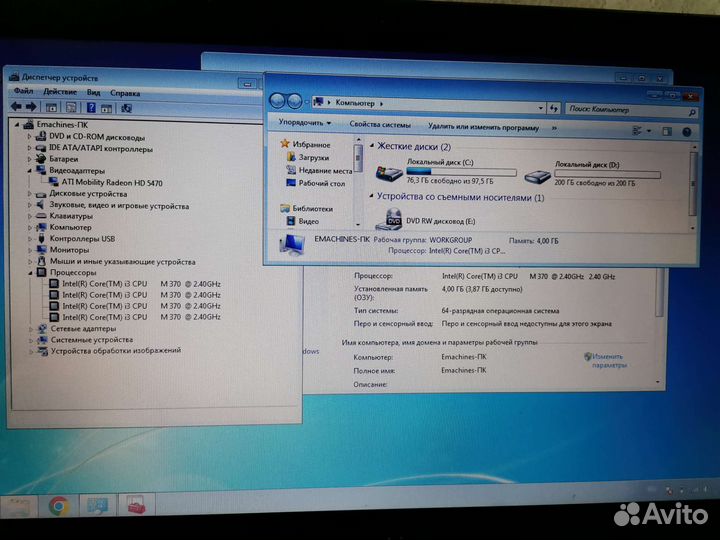Click red toolbox taskbar icon
Viewport: 720px width, 540px height.
click(136, 505)
